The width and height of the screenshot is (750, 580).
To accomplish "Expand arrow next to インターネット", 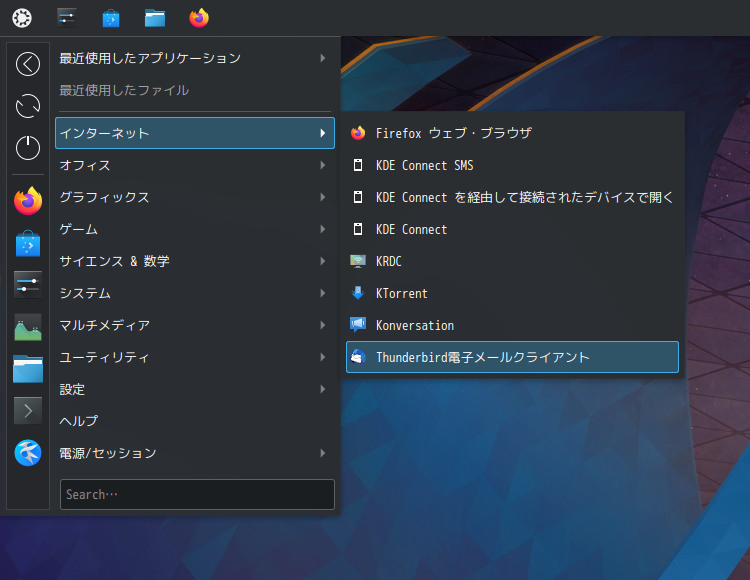I will coord(323,133).
